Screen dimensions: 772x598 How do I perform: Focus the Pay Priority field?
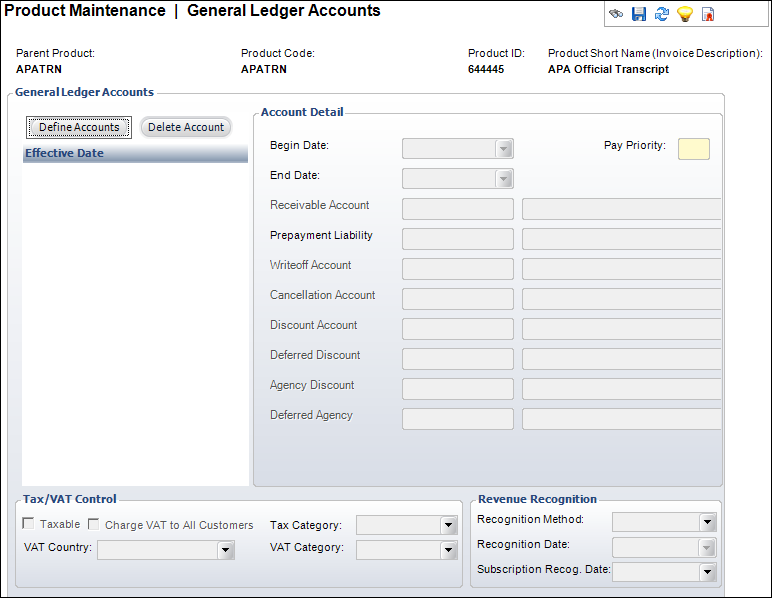pyautogui.click(x=694, y=149)
